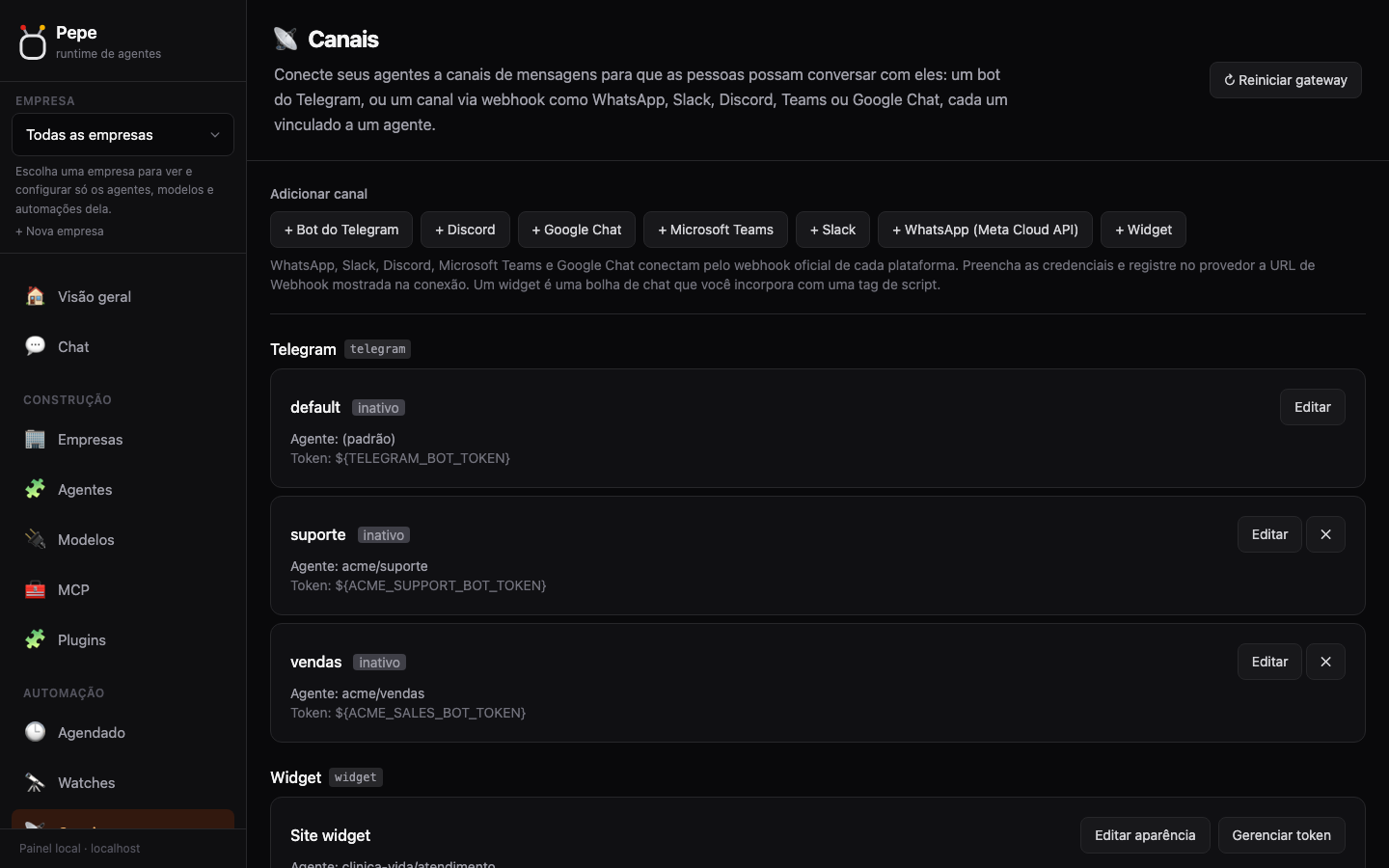Click Editar aparência for Site widget

click(1145, 835)
